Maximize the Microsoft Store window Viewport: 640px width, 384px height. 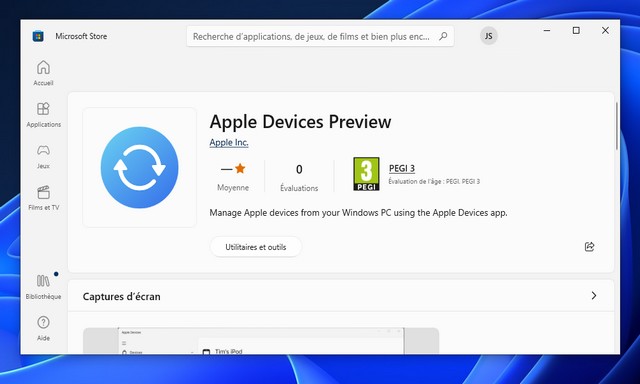point(576,30)
